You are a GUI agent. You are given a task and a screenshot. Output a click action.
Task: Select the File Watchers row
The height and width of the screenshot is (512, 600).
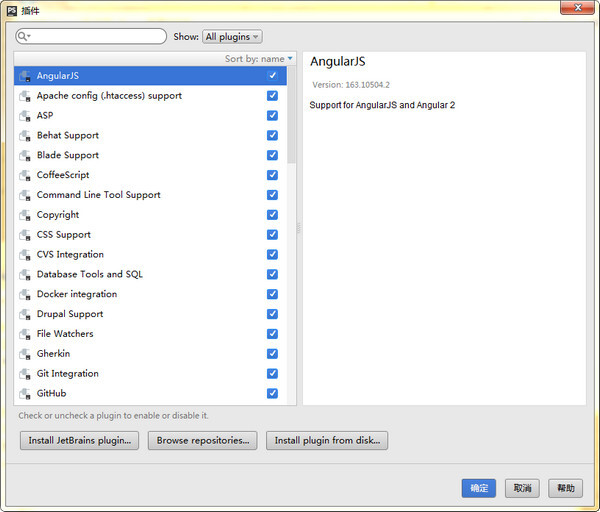click(x=150, y=334)
